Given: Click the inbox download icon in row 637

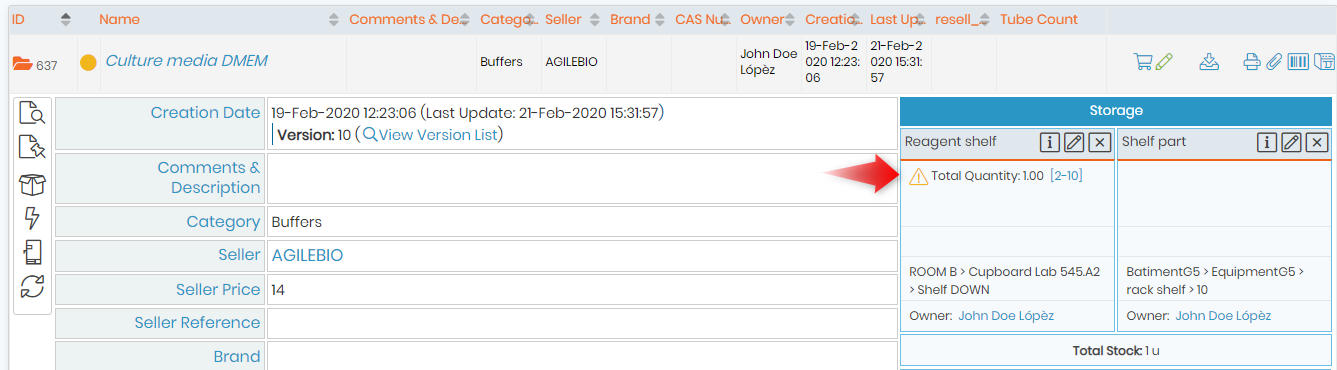Looking at the screenshot, I should tap(1209, 62).
